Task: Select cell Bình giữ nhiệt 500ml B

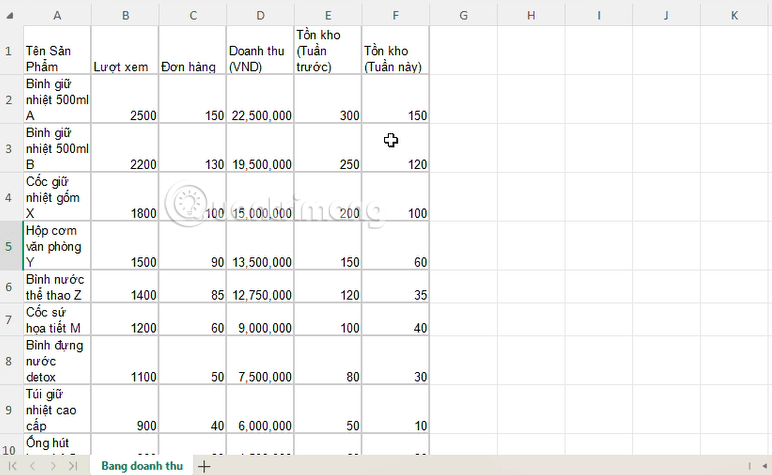Action: pyautogui.click(x=57, y=148)
